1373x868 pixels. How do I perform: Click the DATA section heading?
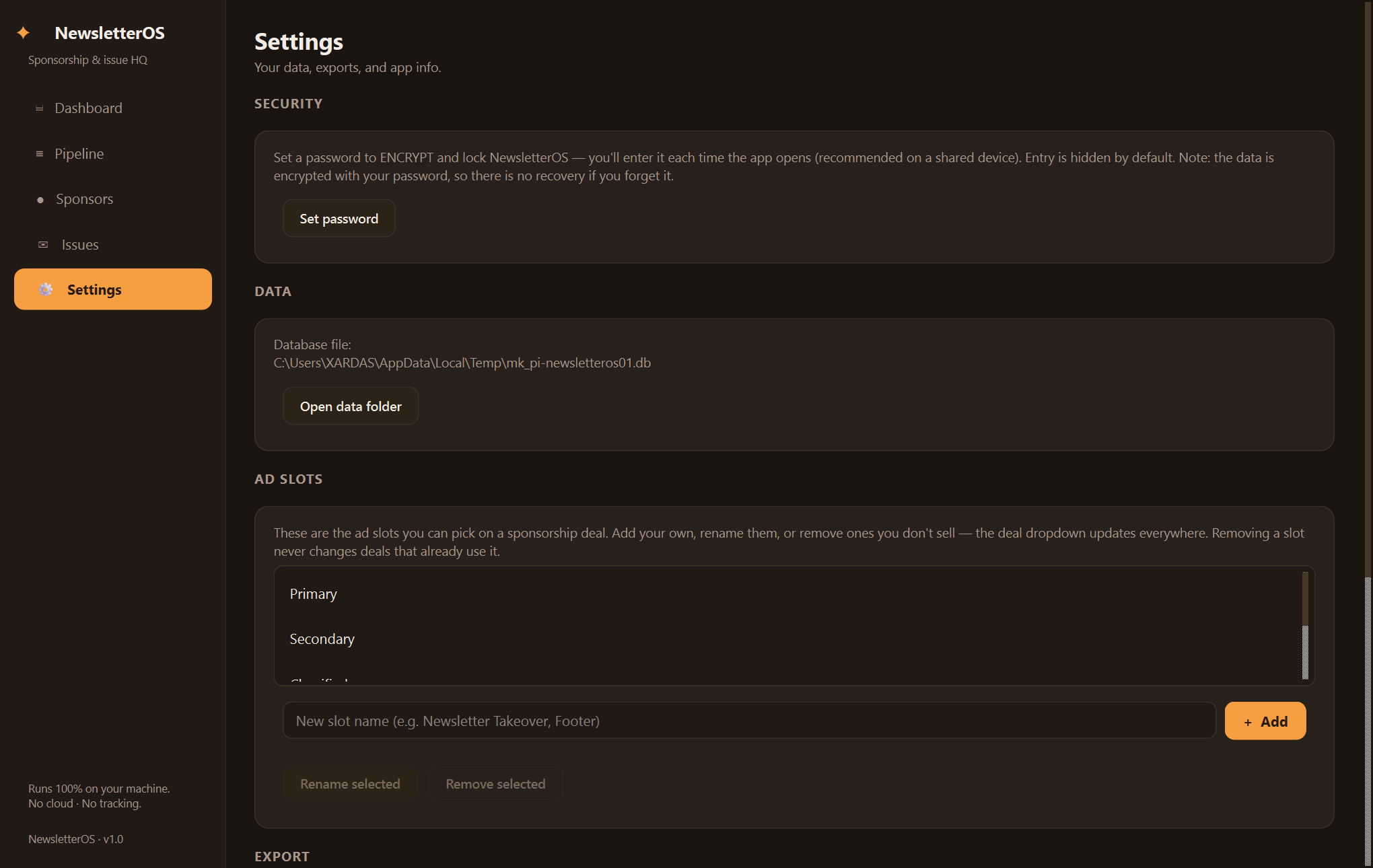click(x=273, y=291)
